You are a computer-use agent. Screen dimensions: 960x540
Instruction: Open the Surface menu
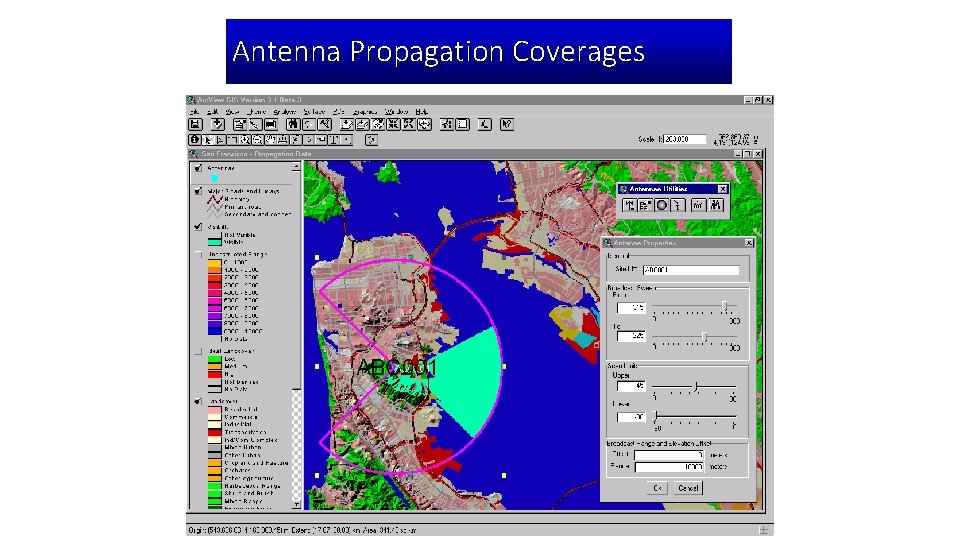(314, 112)
